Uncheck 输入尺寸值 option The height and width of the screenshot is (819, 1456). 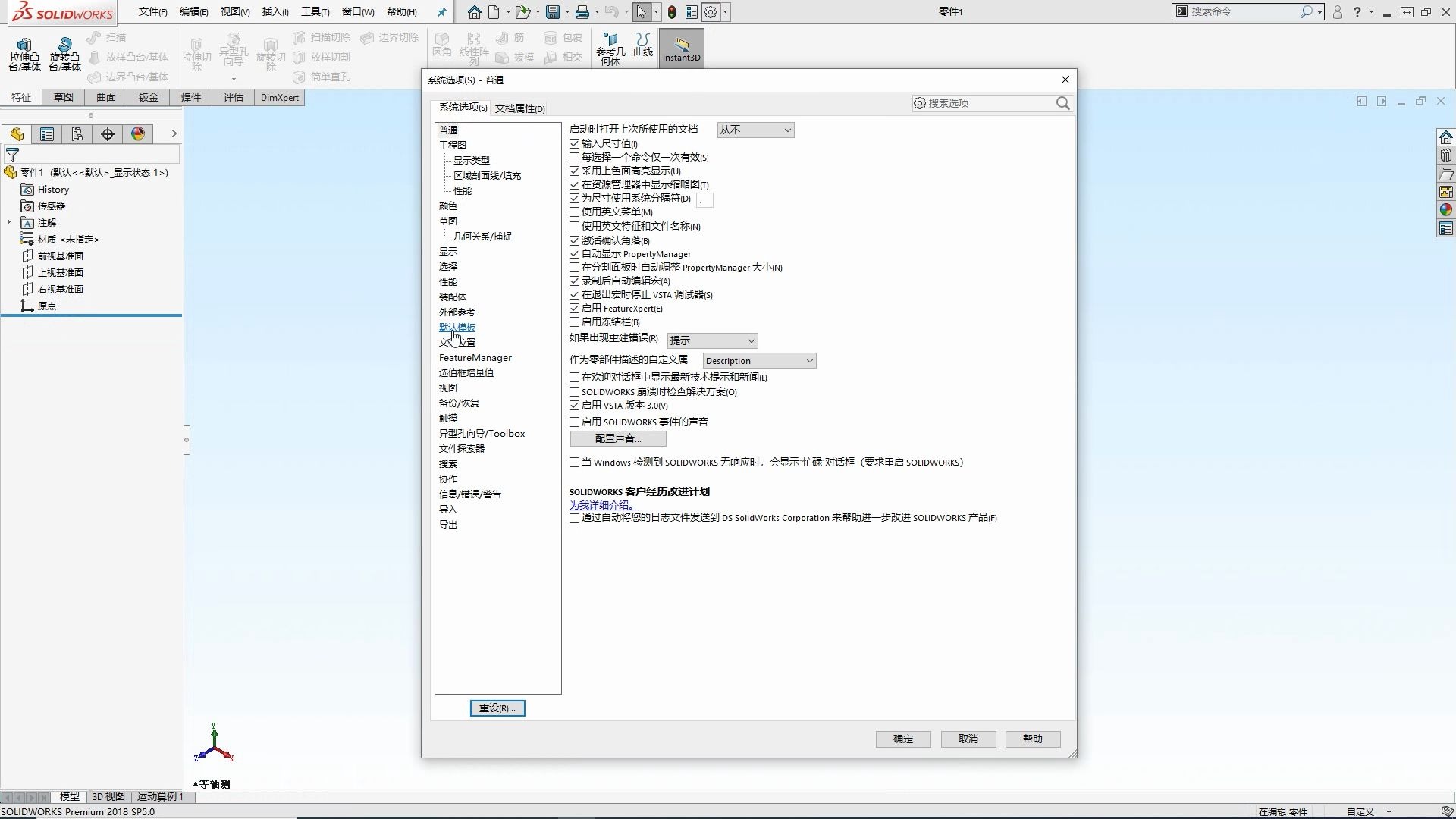tap(575, 143)
